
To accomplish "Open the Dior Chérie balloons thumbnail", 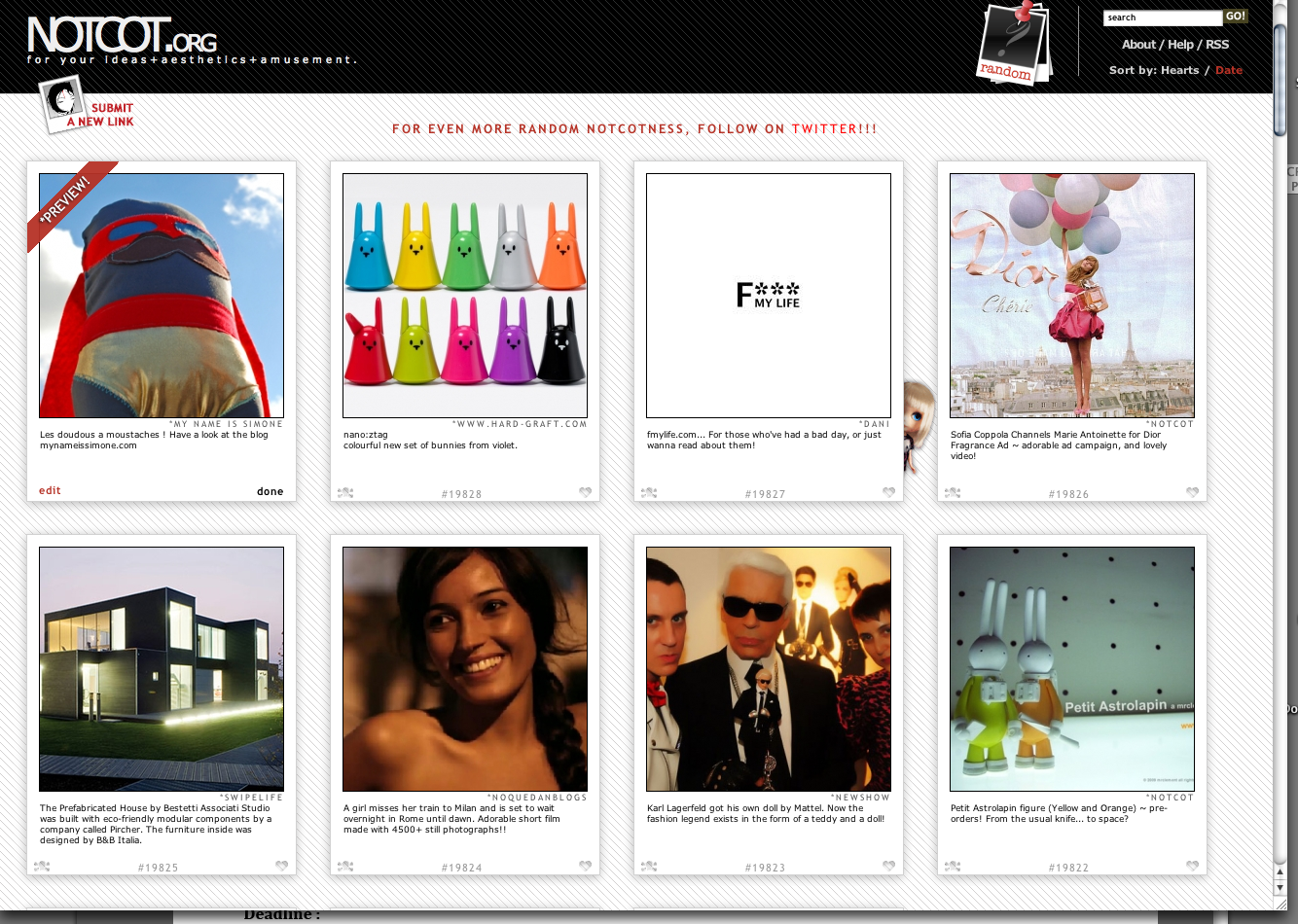I will point(1072,296).
